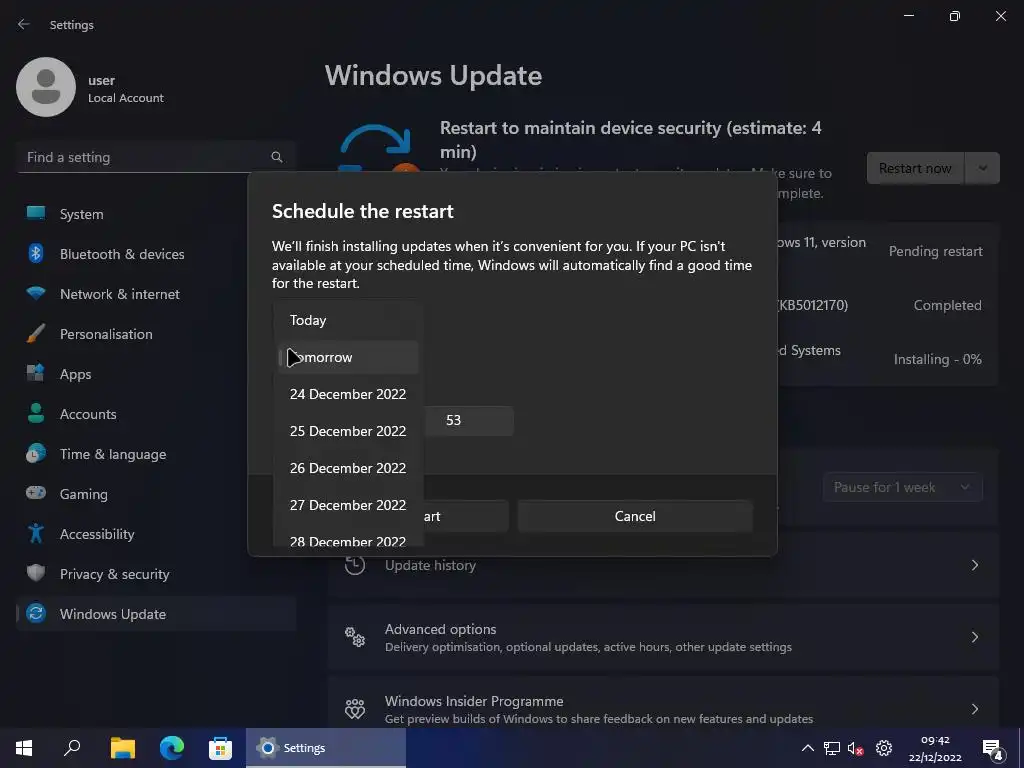The width and height of the screenshot is (1024, 768).
Task: Go to Accounts settings
Action: point(156,414)
